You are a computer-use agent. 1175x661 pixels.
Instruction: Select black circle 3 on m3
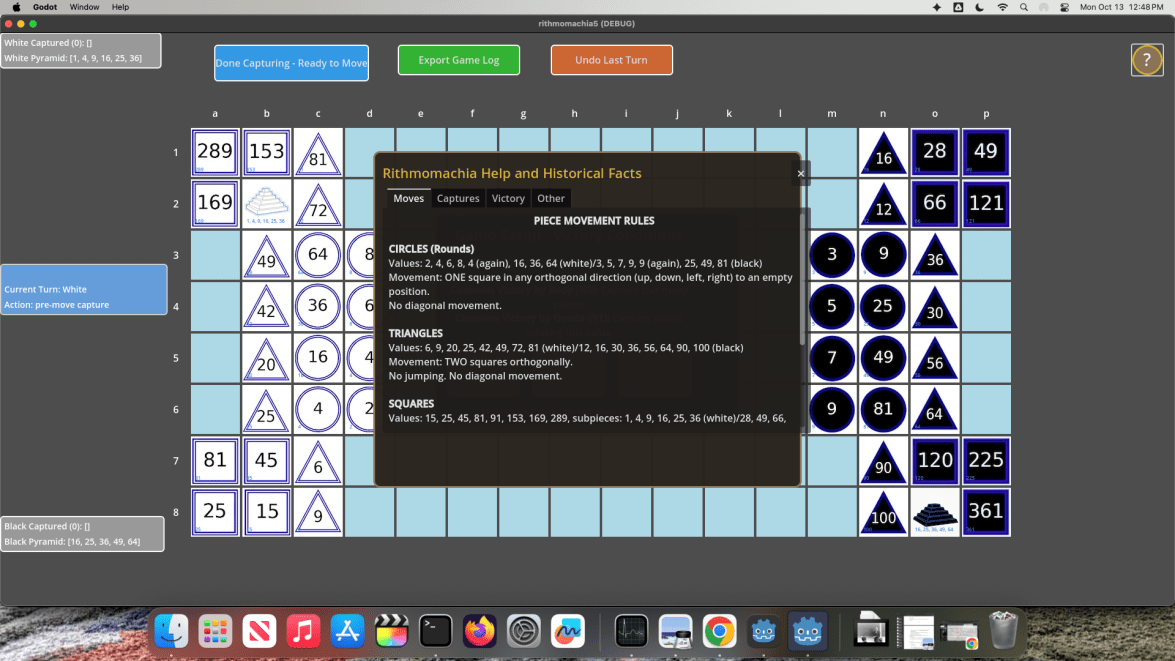832,255
